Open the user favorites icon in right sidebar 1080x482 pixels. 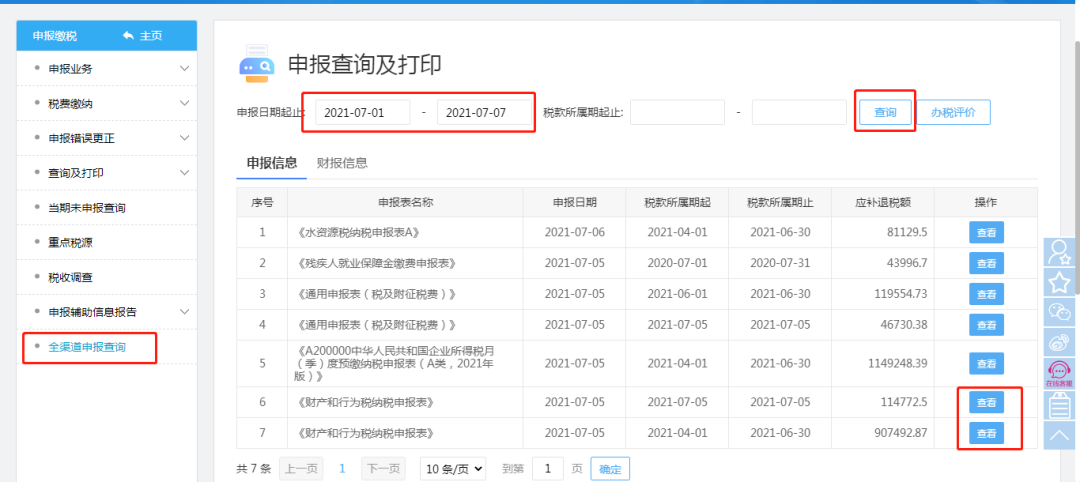(1059, 253)
